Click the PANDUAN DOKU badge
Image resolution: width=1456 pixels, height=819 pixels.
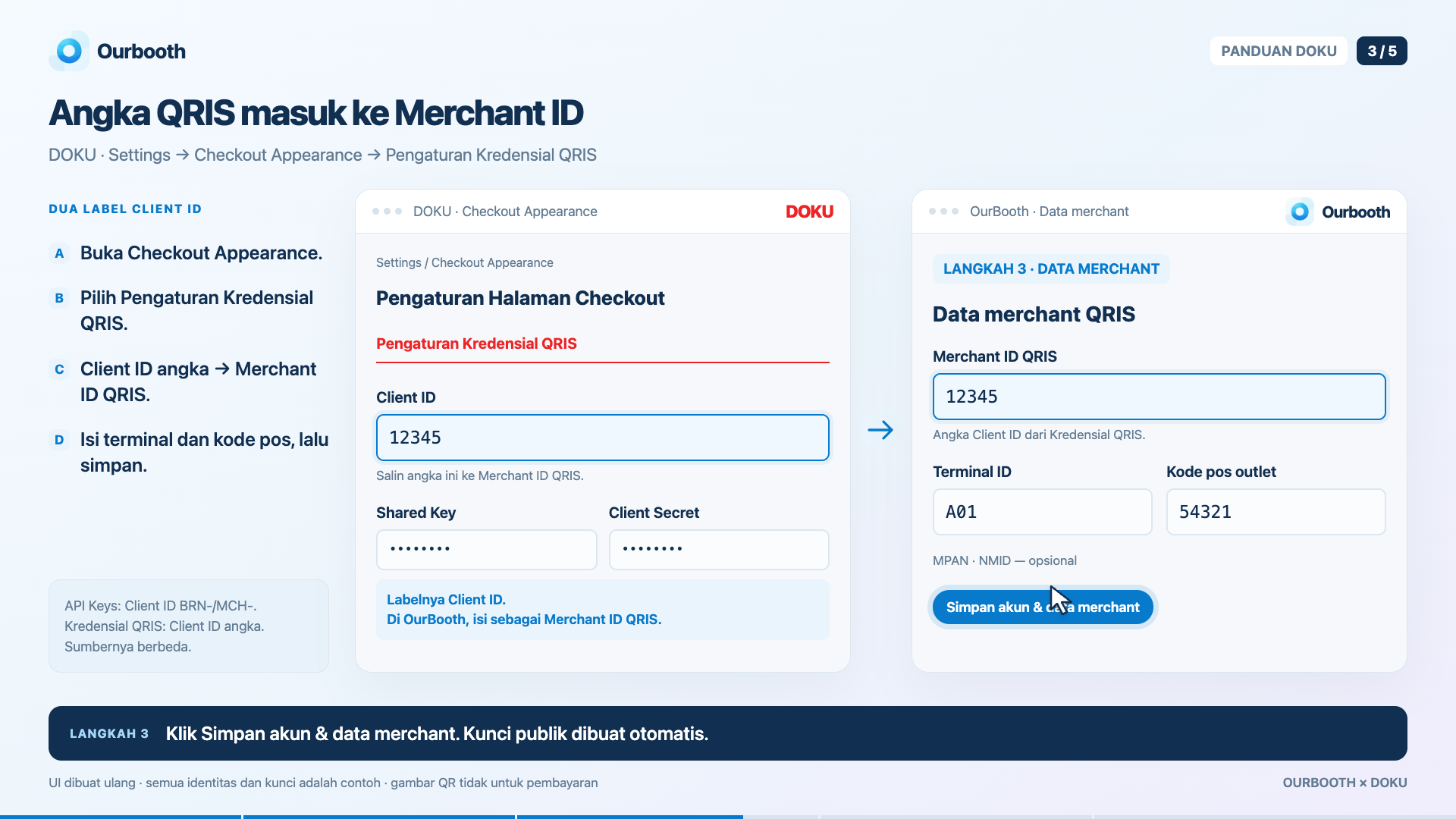tap(1279, 51)
